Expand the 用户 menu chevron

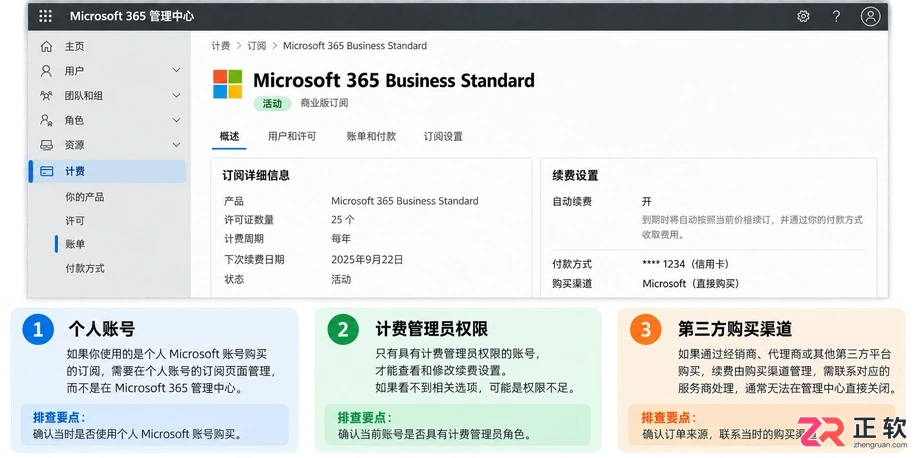point(176,70)
